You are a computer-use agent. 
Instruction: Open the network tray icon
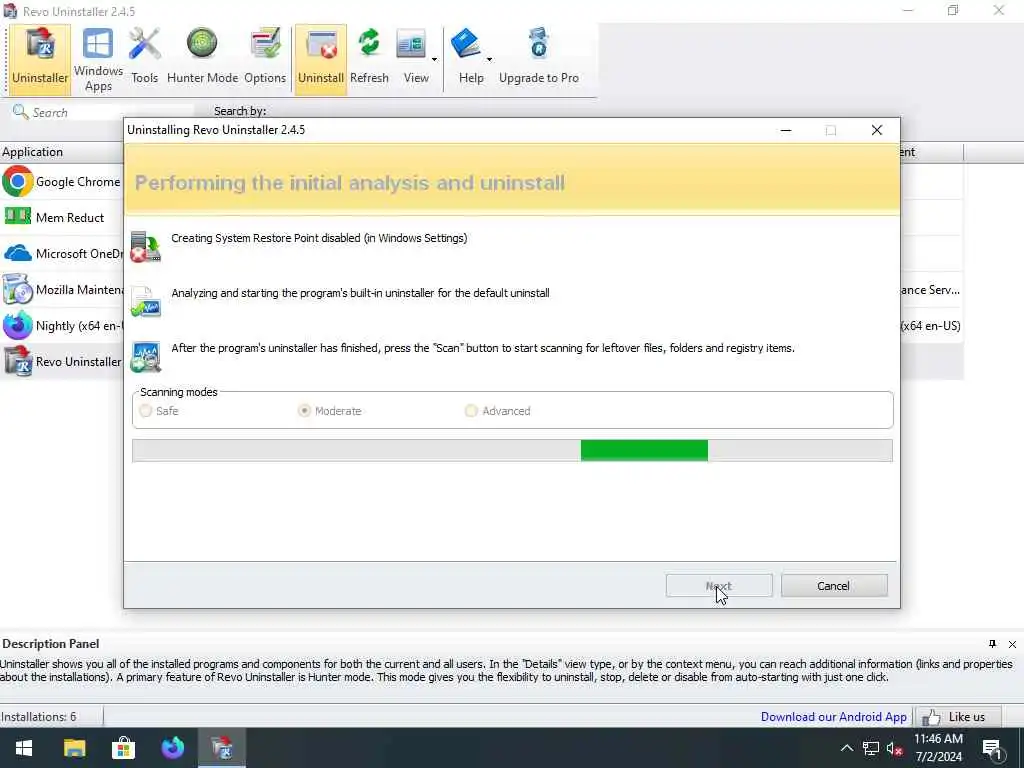[871, 748]
